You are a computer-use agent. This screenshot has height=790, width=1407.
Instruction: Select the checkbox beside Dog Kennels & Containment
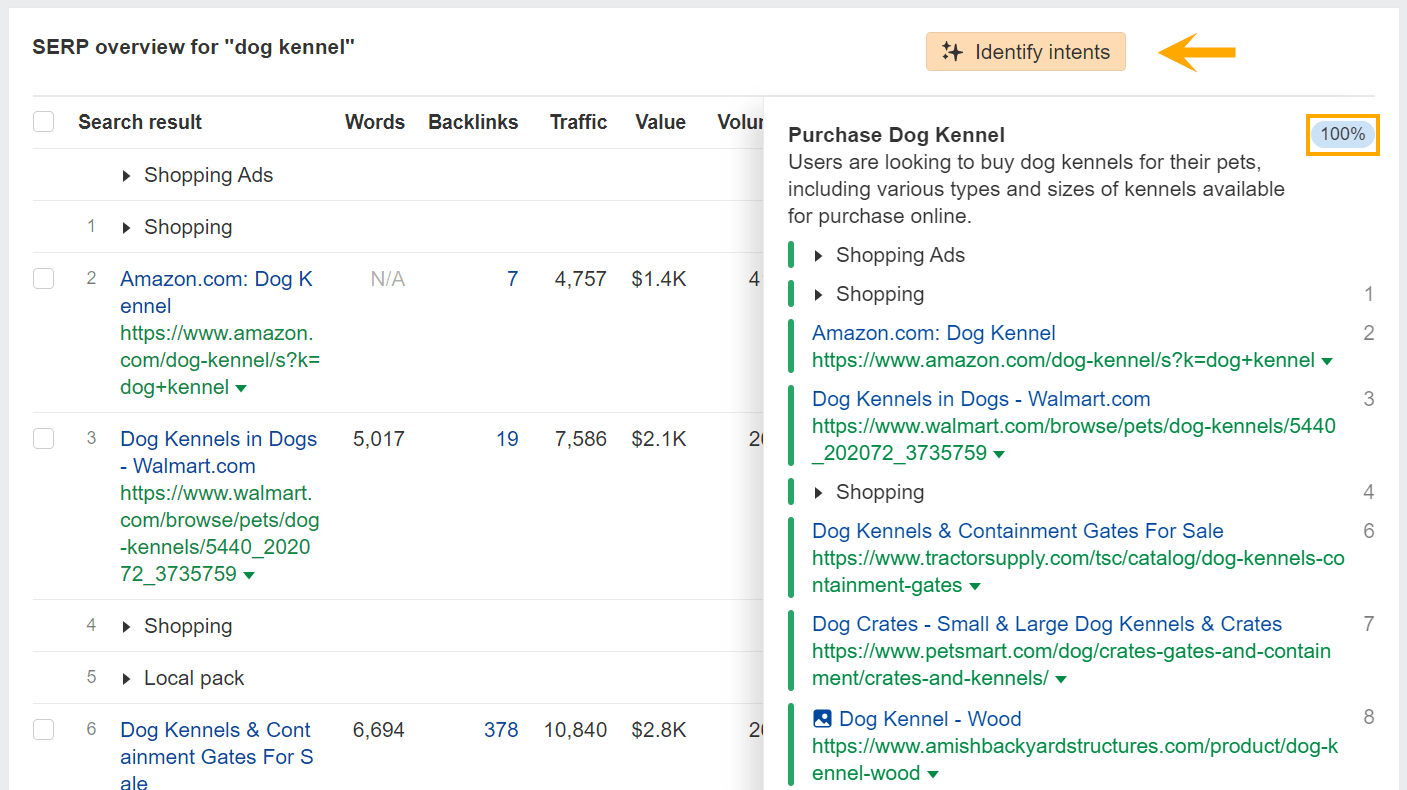pos(43,729)
